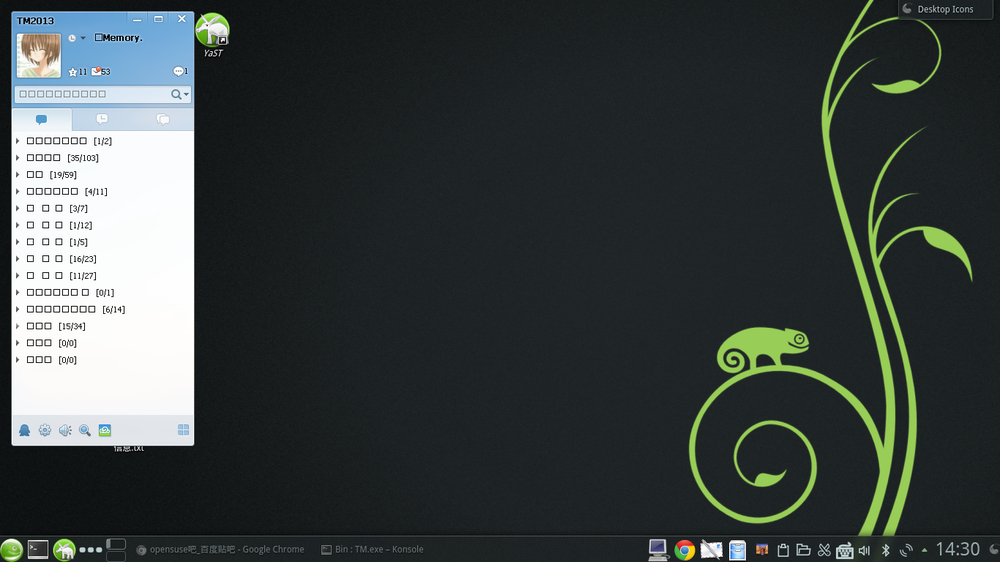1000x562 pixels.
Task: Select the group row labeled [0/1]
Action: pyautogui.click(x=103, y=293)
